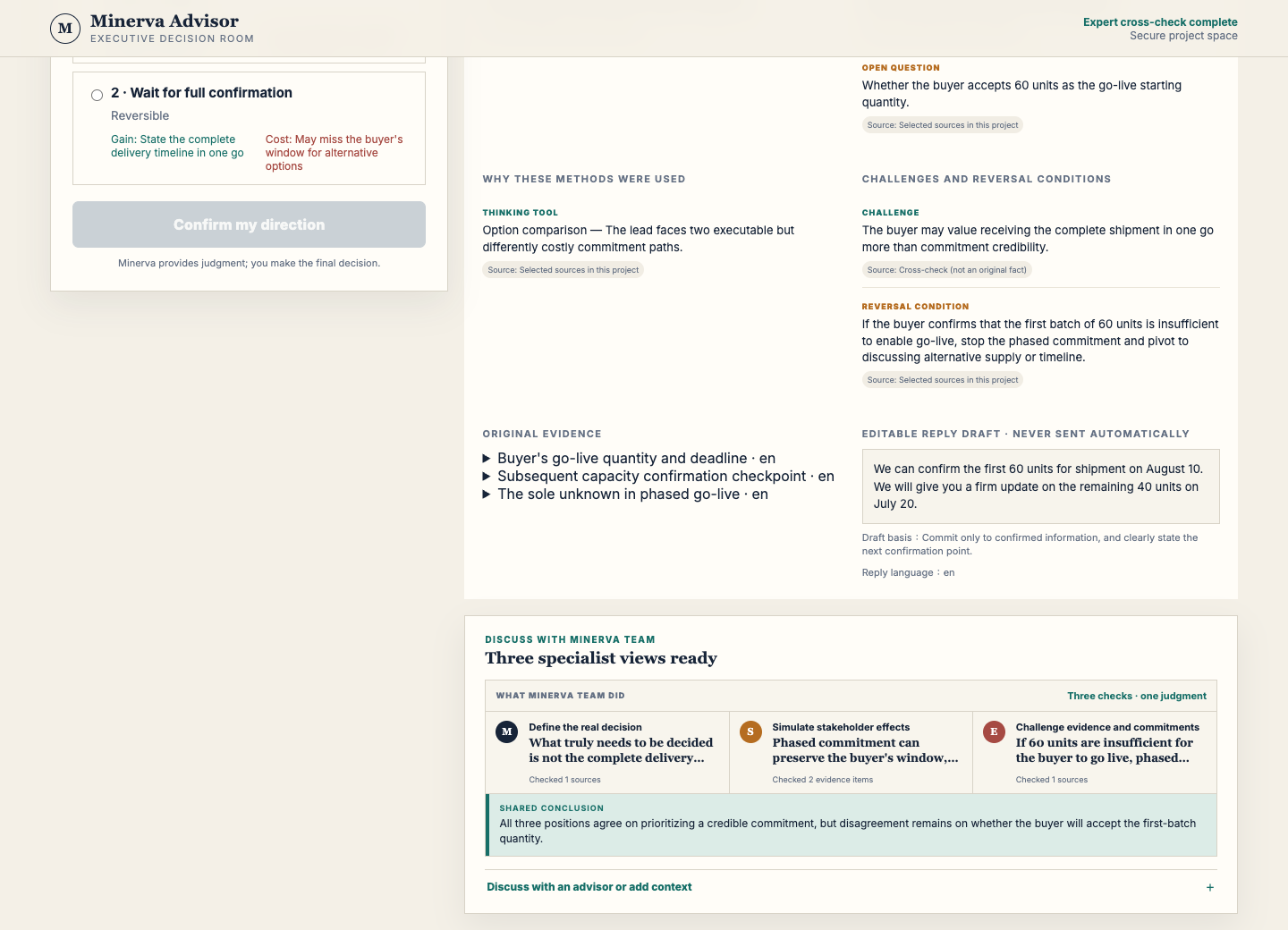This screenshot has height=930, width=1288.
Task: Click Checked 2 evidence items text
Action: [x=823, y=780]
